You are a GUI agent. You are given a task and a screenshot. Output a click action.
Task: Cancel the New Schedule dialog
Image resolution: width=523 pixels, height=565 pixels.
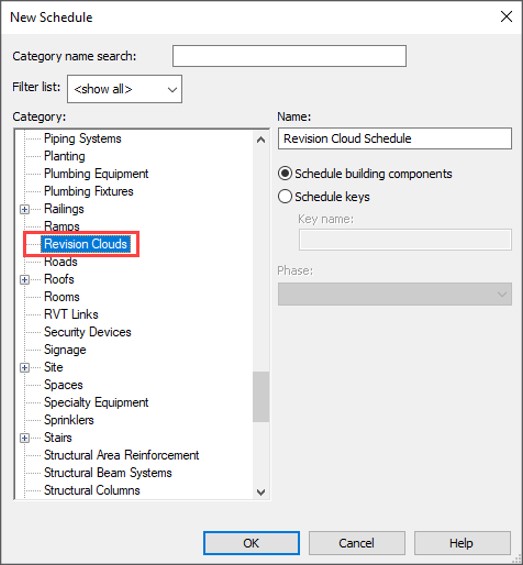click(356, 543)
